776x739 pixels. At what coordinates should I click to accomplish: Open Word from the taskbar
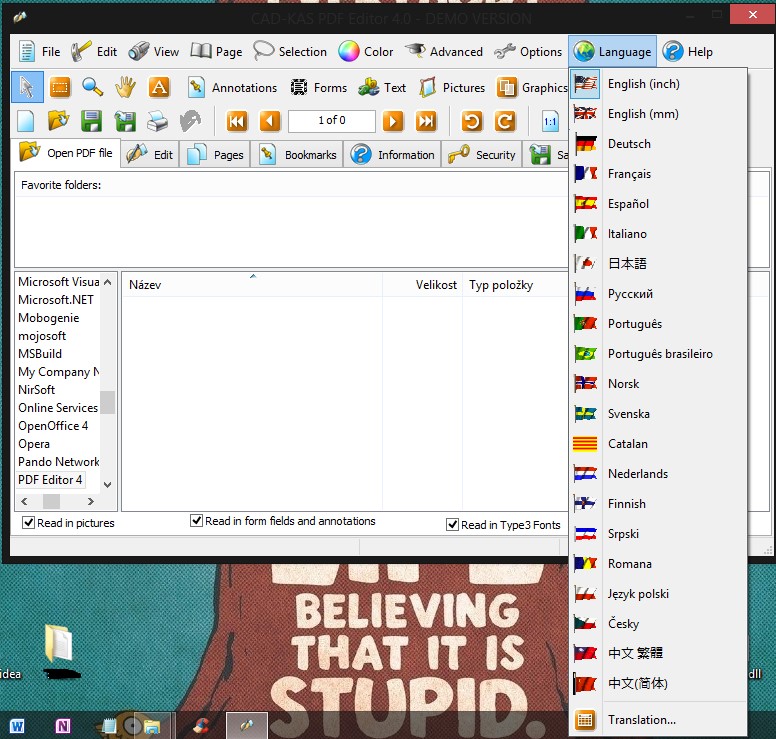[17, 726]
